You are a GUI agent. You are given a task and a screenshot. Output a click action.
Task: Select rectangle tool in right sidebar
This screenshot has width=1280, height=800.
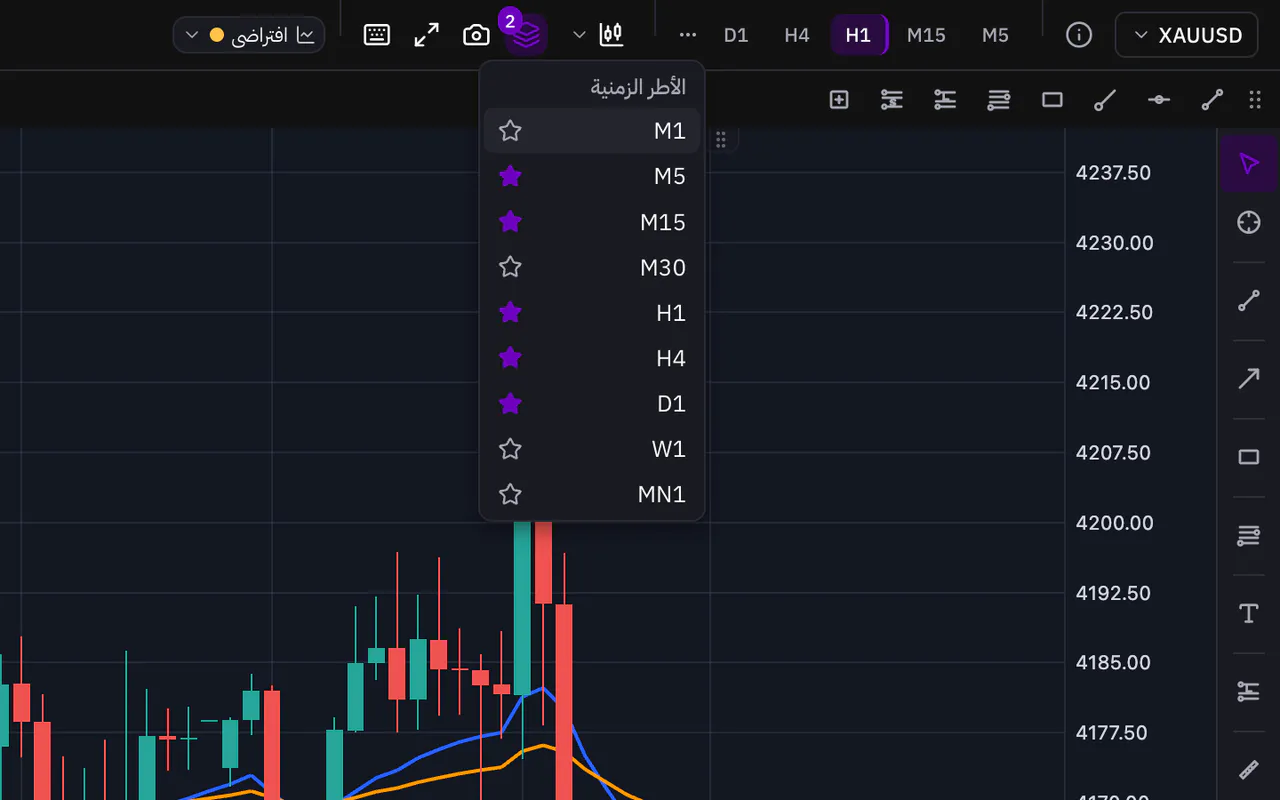(1248, 457)
